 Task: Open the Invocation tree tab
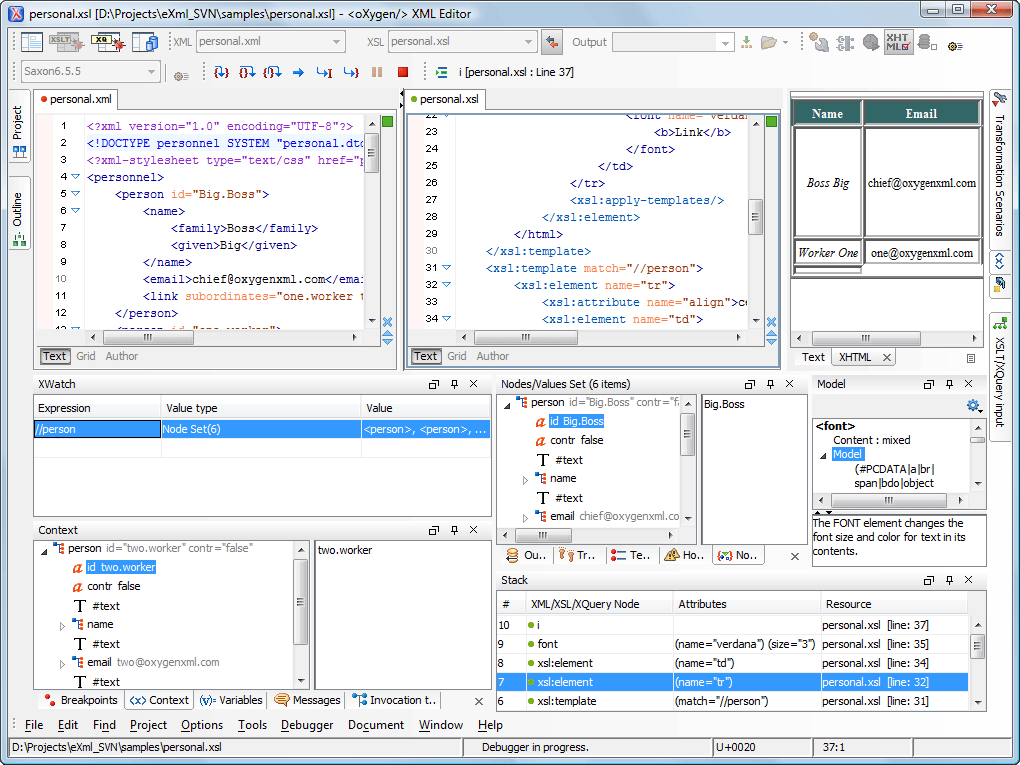394,700
